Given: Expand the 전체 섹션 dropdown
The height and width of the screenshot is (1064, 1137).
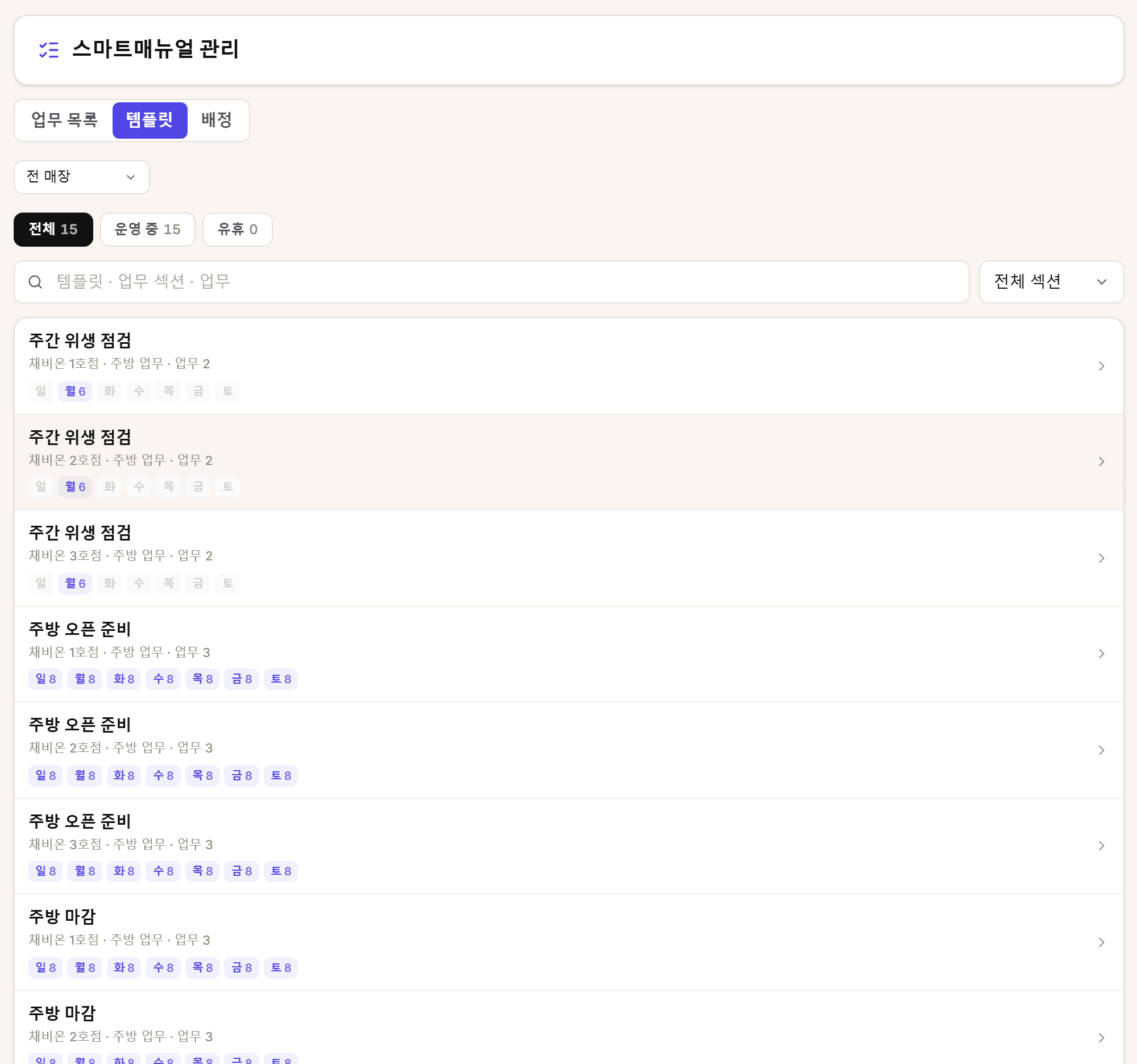Looking at the screenshot, I should pyautogui.click(x=1051, y=282).
